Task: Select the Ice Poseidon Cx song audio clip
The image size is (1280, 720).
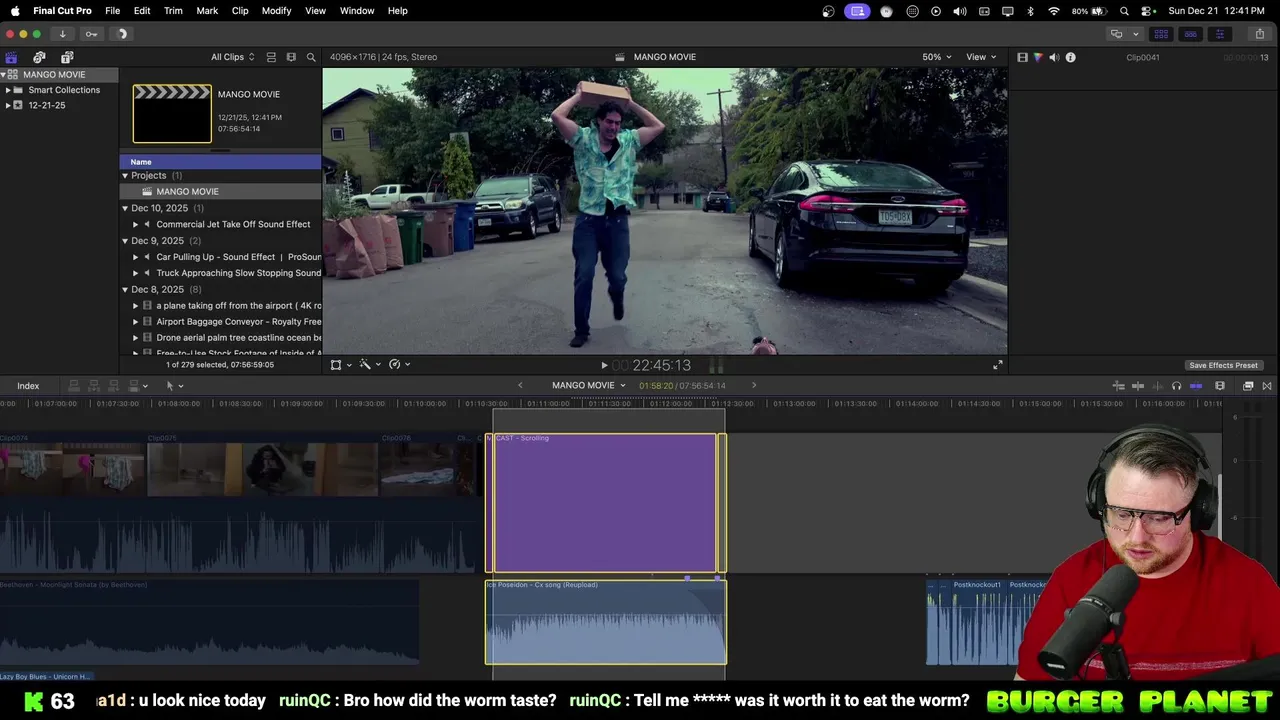Action: coord(606,622)
